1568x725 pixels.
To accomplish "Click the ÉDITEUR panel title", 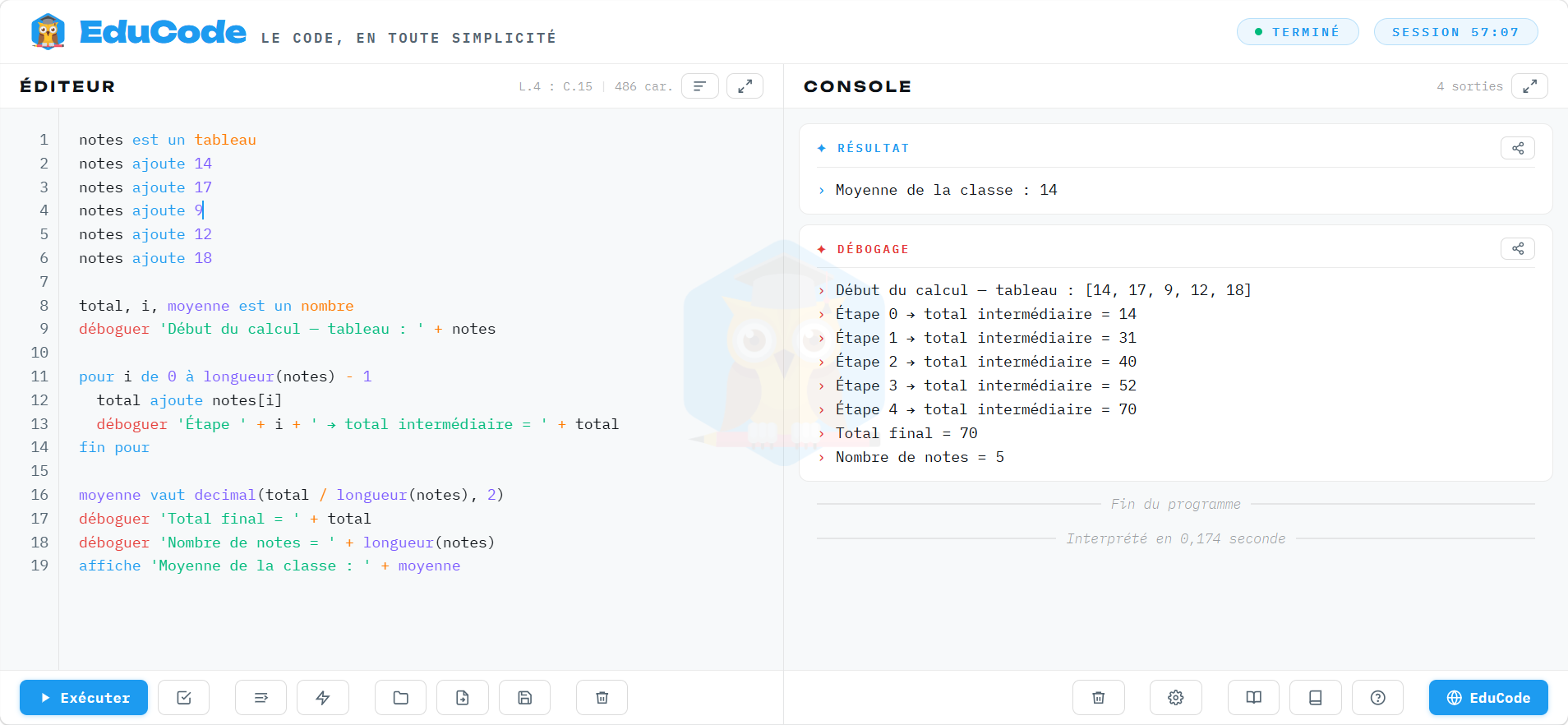I will pyautogui.click(x=67, y=86).
